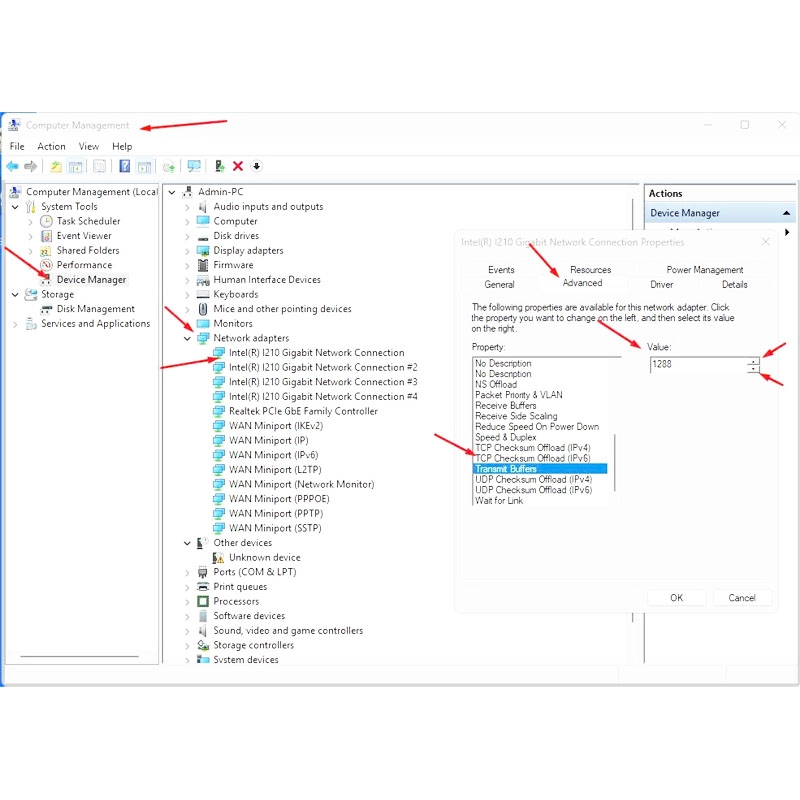This screenshot has width=800, height=800.
Task: Select Wait for Link property
Action: coord(499,501)
